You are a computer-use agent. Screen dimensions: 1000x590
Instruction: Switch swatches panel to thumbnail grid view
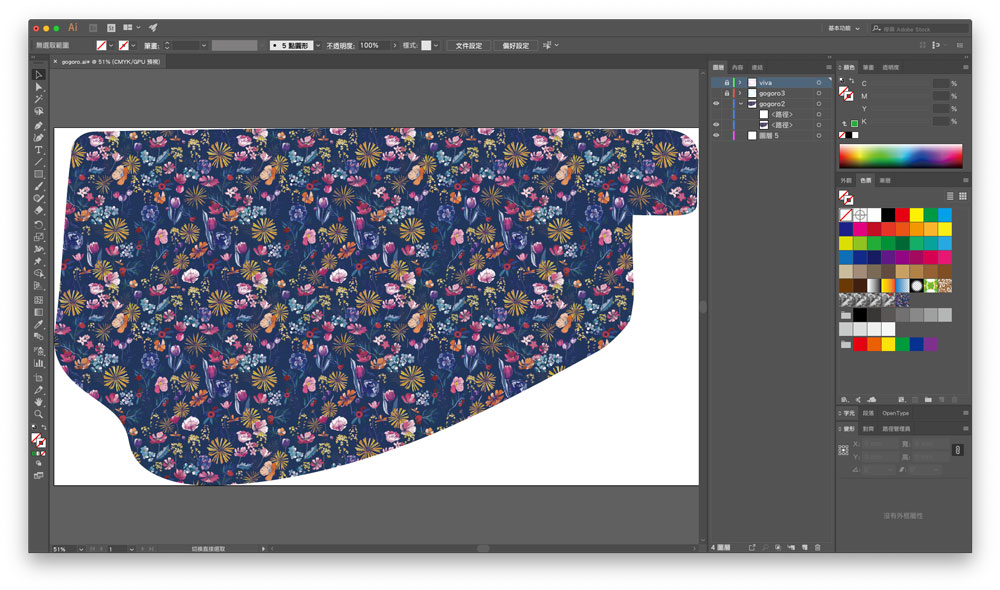pyautogui.click(x=963, y=196)
